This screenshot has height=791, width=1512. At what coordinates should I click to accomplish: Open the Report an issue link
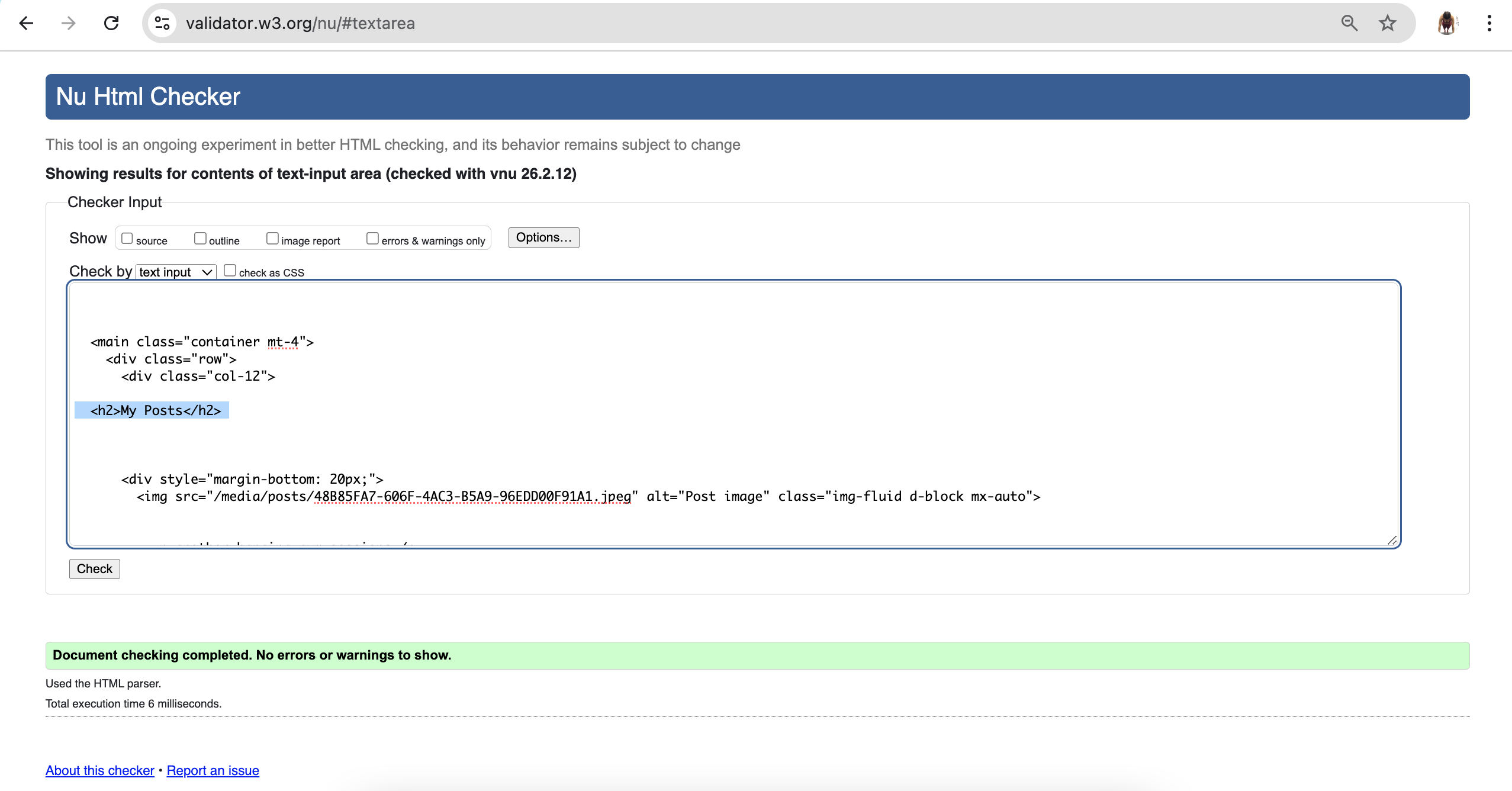pos(213,770)
